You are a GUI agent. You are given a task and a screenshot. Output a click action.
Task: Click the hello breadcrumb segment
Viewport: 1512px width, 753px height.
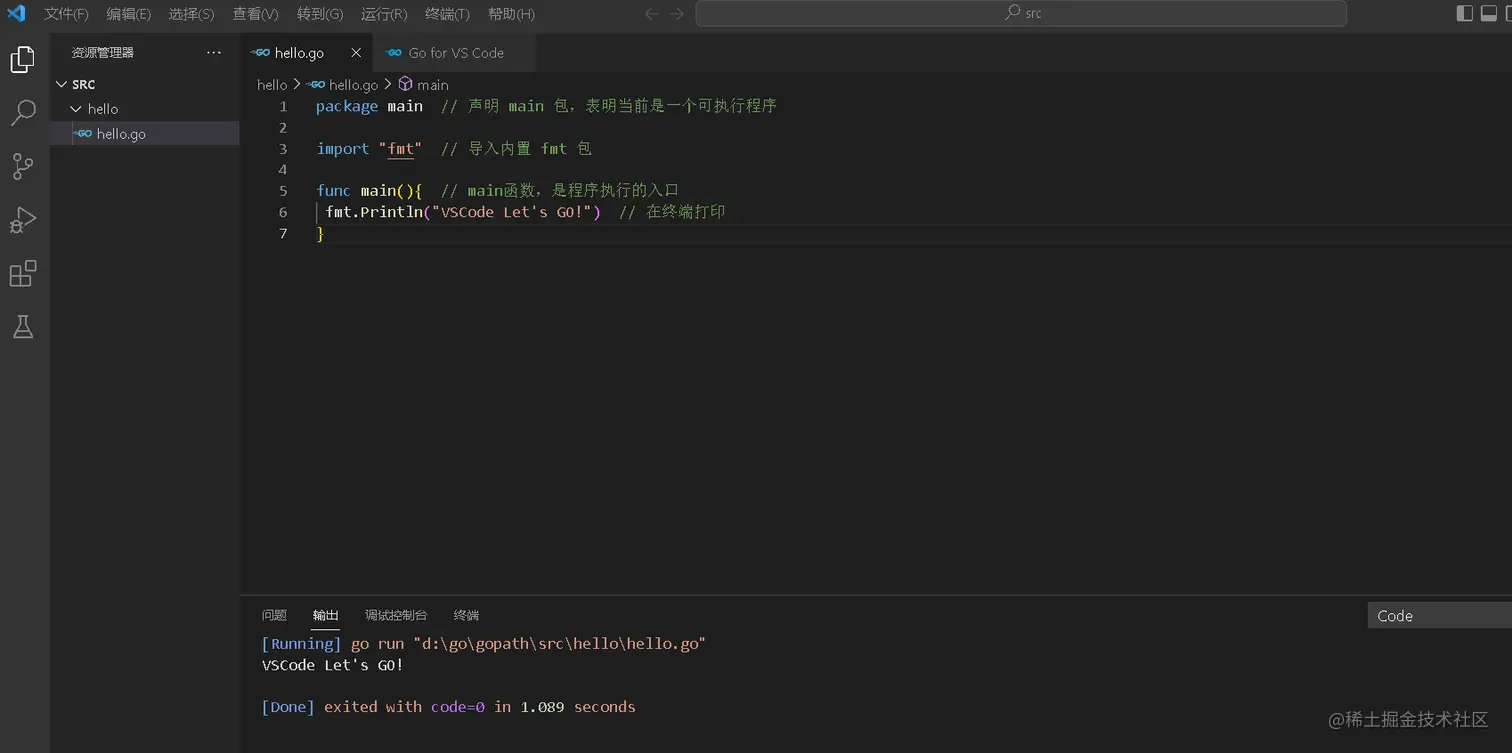(x=272, y=85)
